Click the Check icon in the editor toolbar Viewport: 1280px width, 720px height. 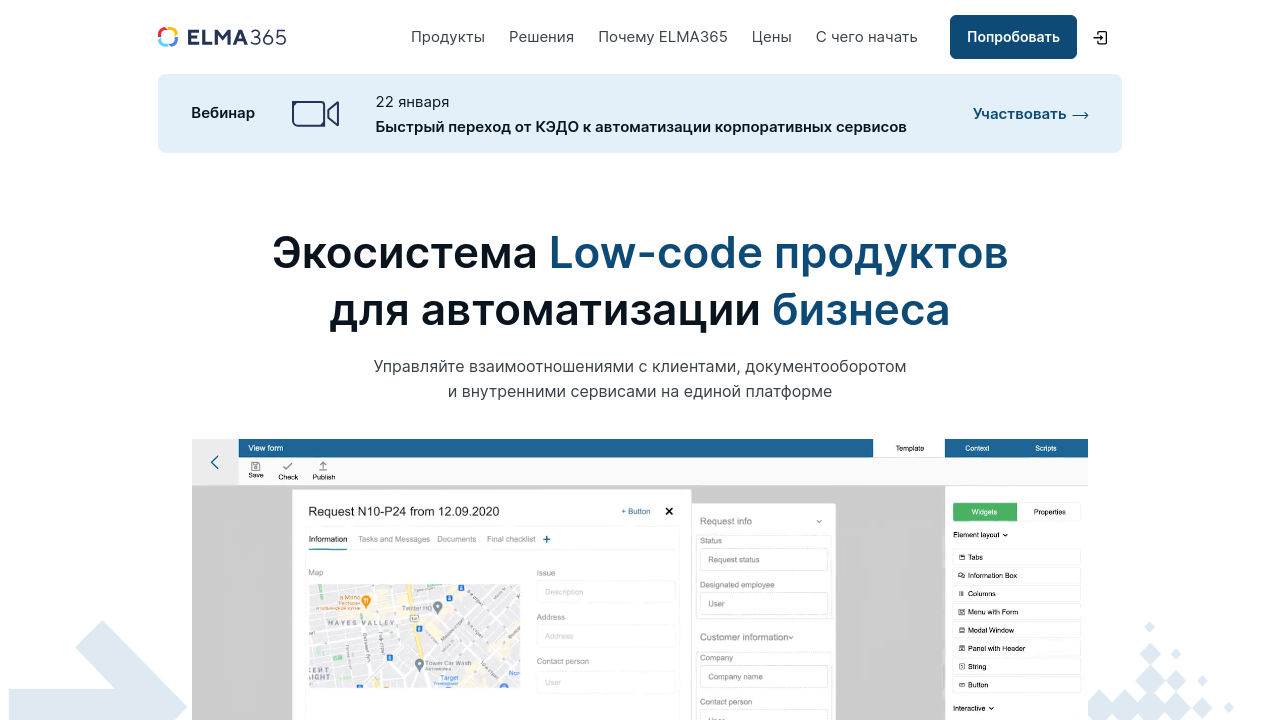click(x=288, y=469)
